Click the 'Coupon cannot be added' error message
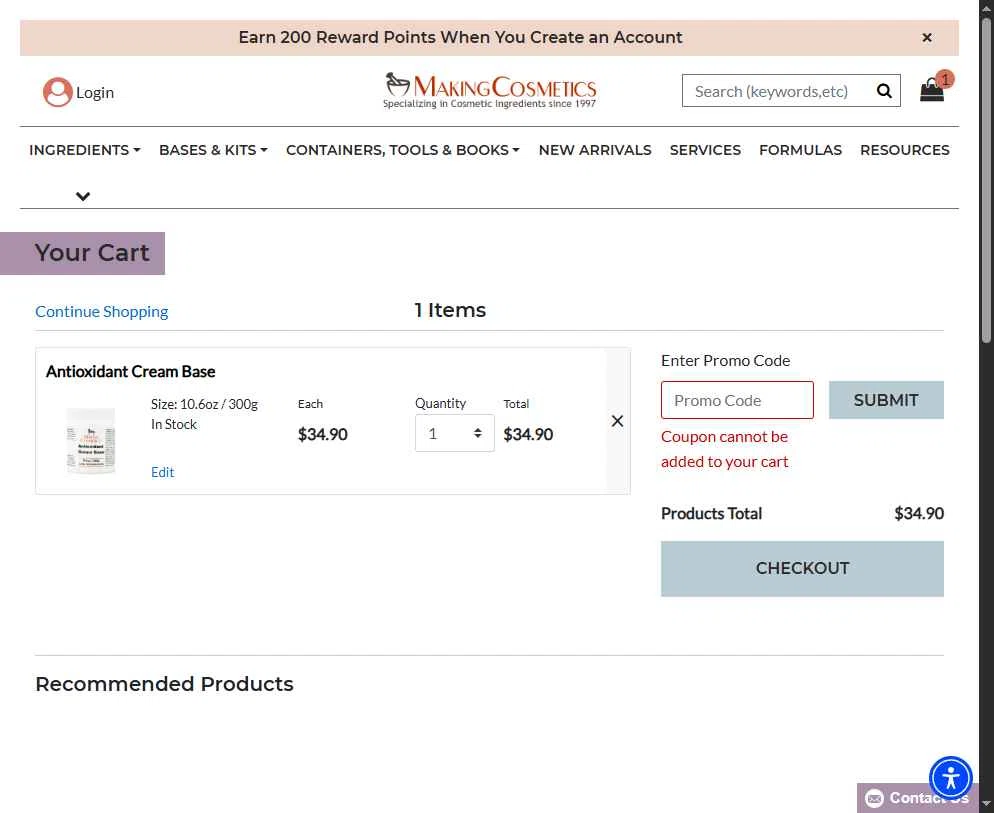Screen dimensions: 994x813 coord(725,450)
